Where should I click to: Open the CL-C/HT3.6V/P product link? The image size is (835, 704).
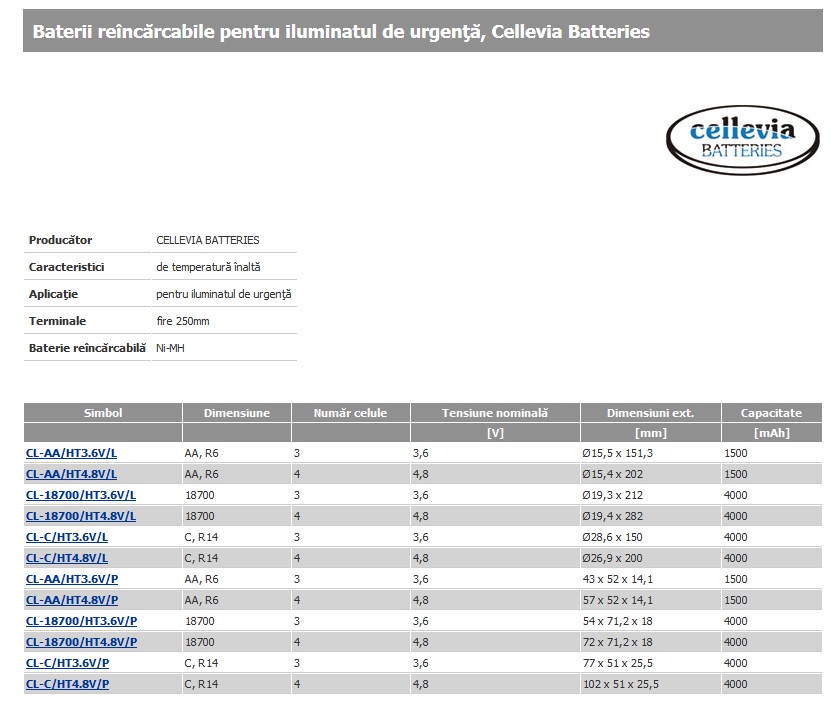tap(67, 663)
